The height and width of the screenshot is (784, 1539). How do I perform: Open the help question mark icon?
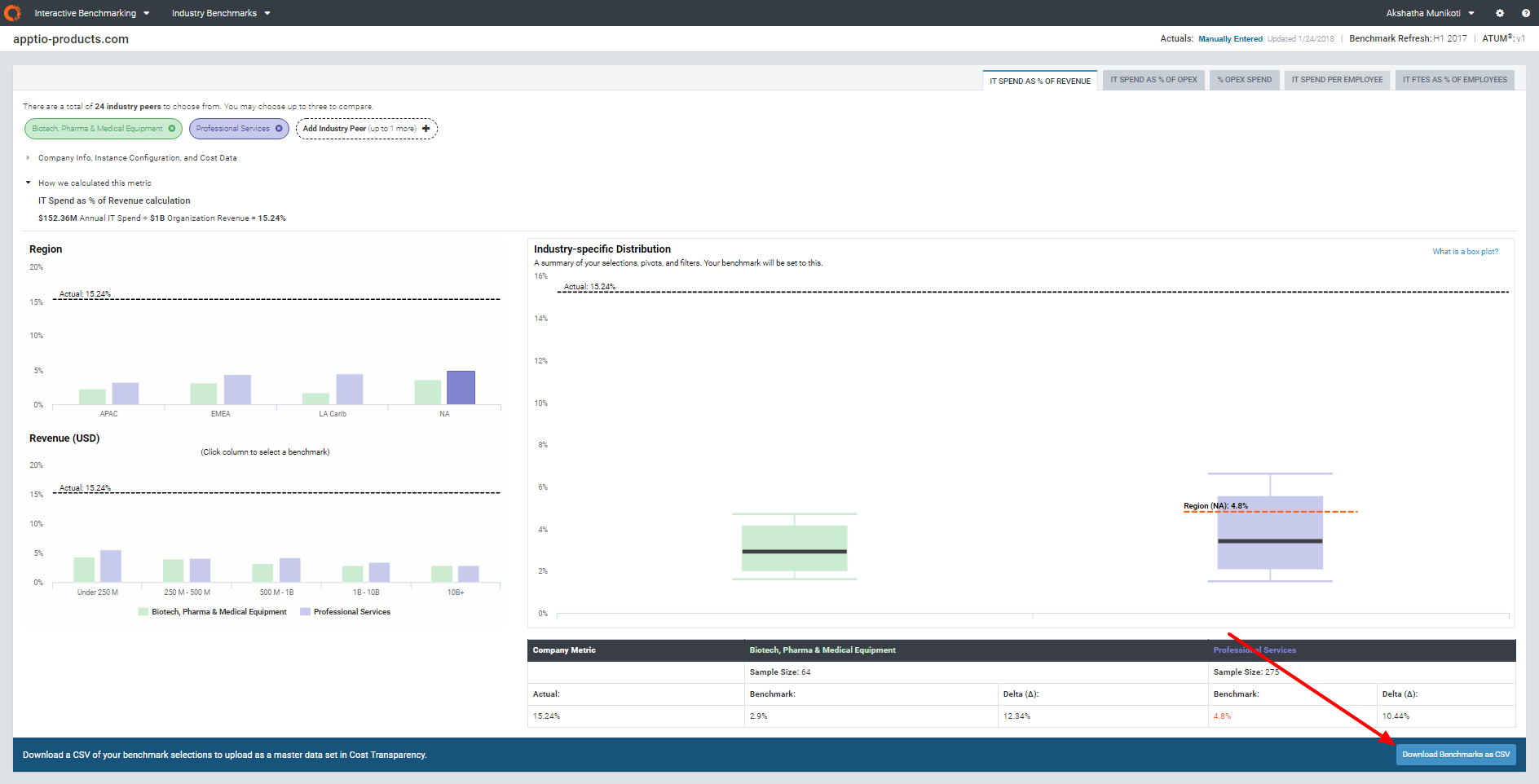coord(1526,13)
